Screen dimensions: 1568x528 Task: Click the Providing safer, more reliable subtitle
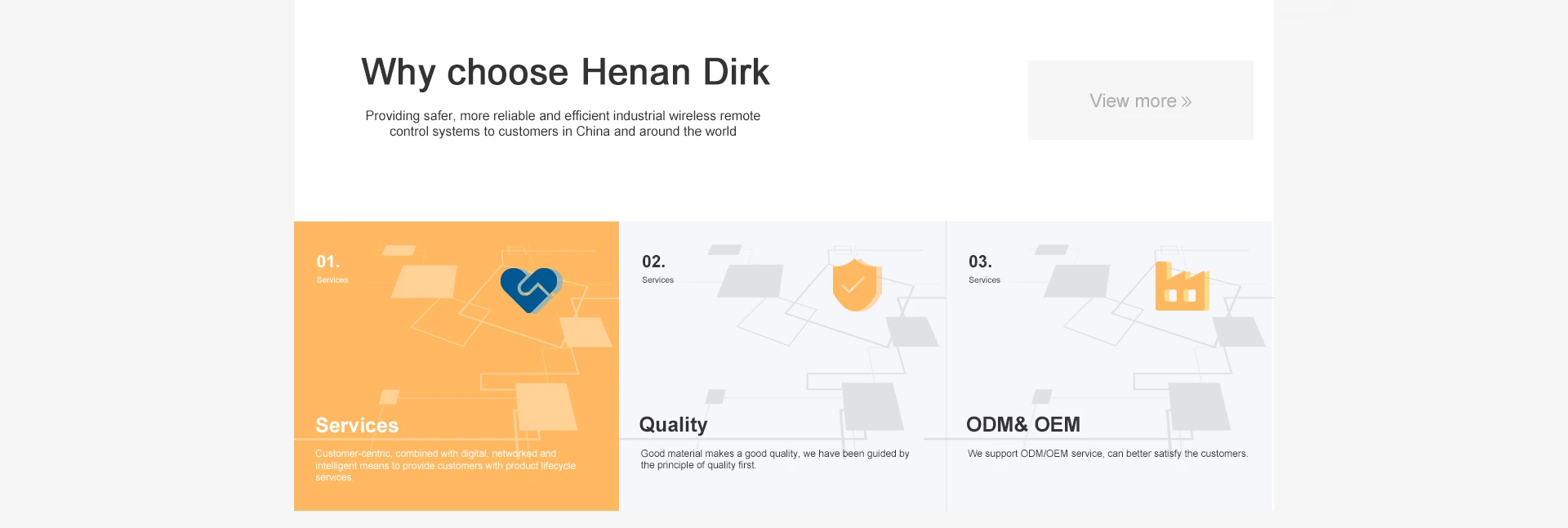563,123
